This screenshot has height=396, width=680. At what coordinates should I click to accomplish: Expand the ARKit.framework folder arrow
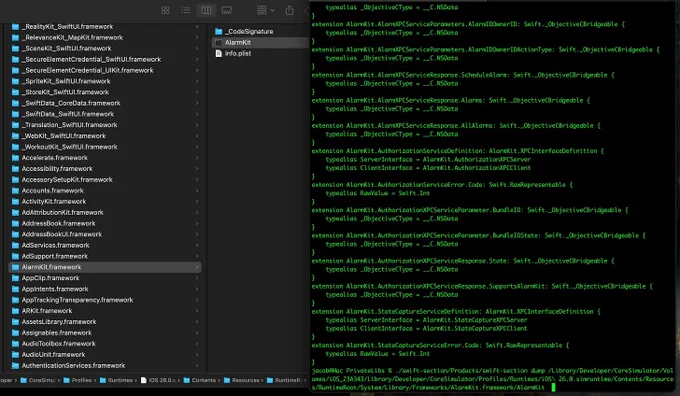[x=197, y=311]
